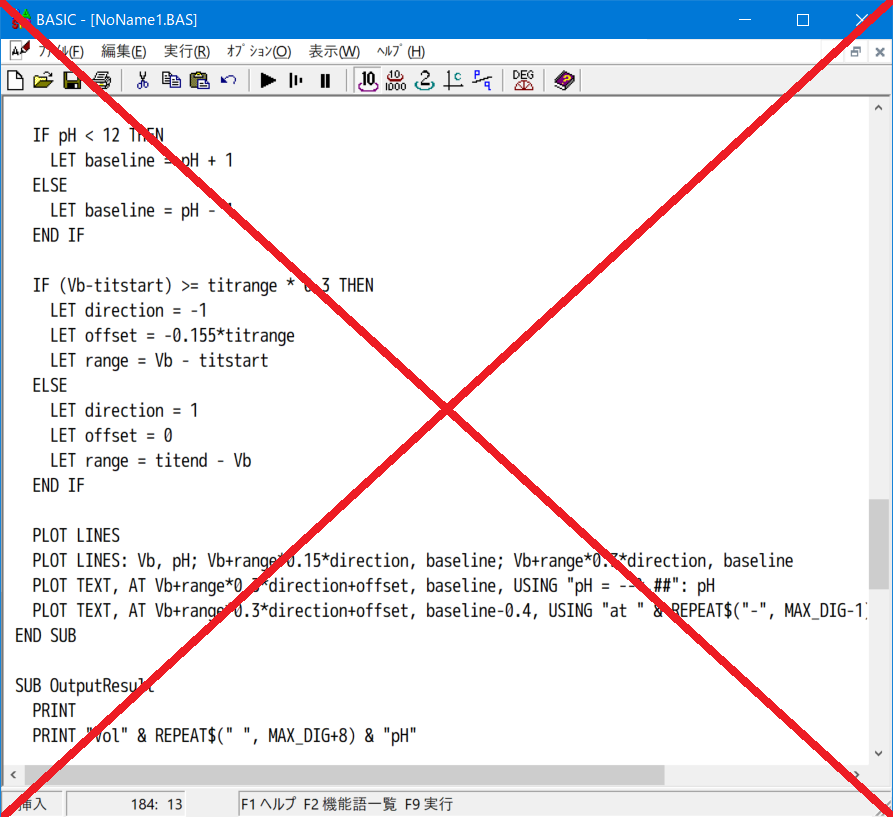Paste from clipboard with the paste icon
Viewport: 893px width, 817px height.
pyautogui.click(x=199, y=81)
